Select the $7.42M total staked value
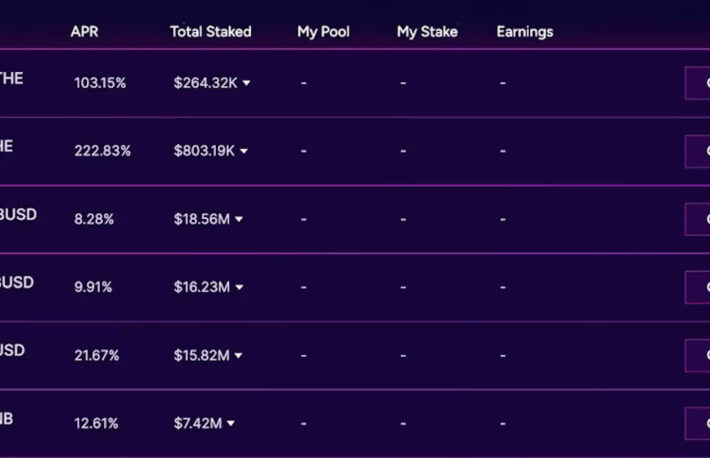Image resolution: width=710 pixels, height=458 pixels. (198, 424)
